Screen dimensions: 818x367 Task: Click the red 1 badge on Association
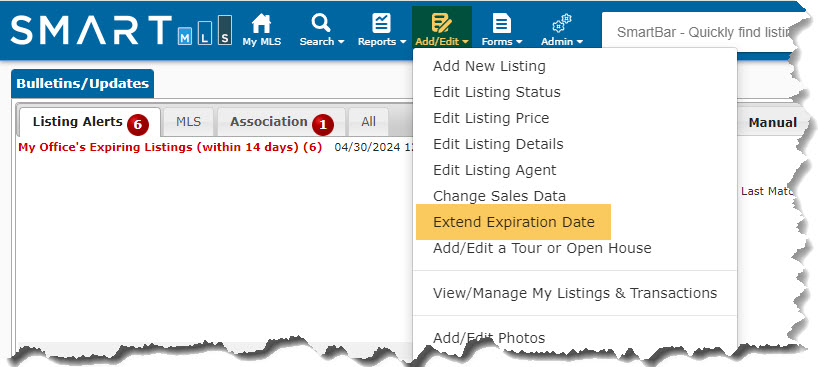[323, 125]
